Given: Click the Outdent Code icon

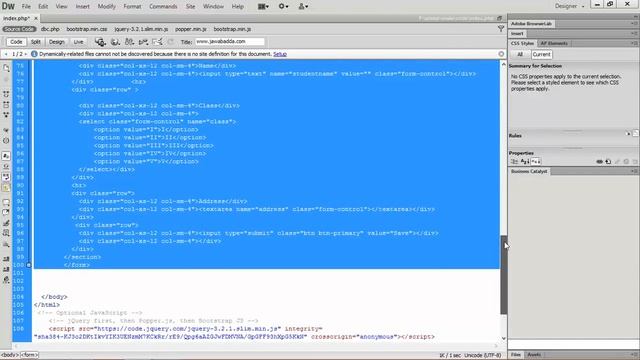Looking at the screenshot, I should coord(6,269).
